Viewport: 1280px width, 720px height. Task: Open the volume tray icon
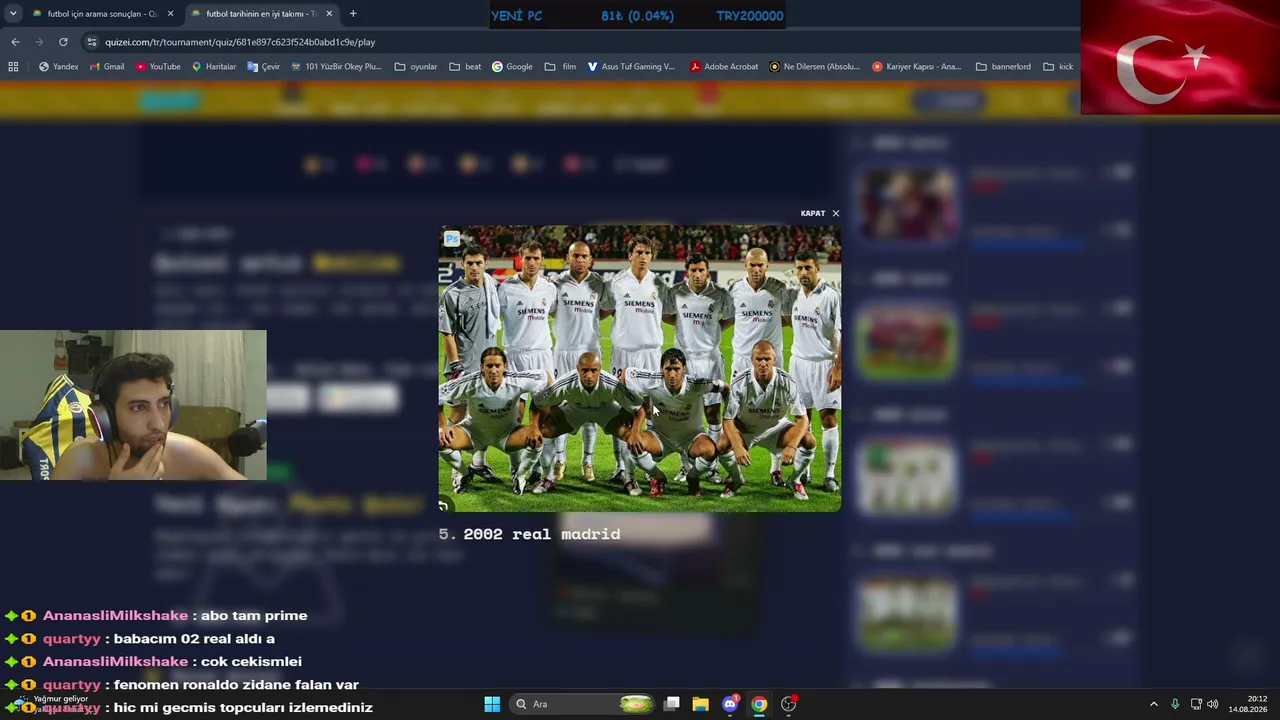(x=1213, y=704)
